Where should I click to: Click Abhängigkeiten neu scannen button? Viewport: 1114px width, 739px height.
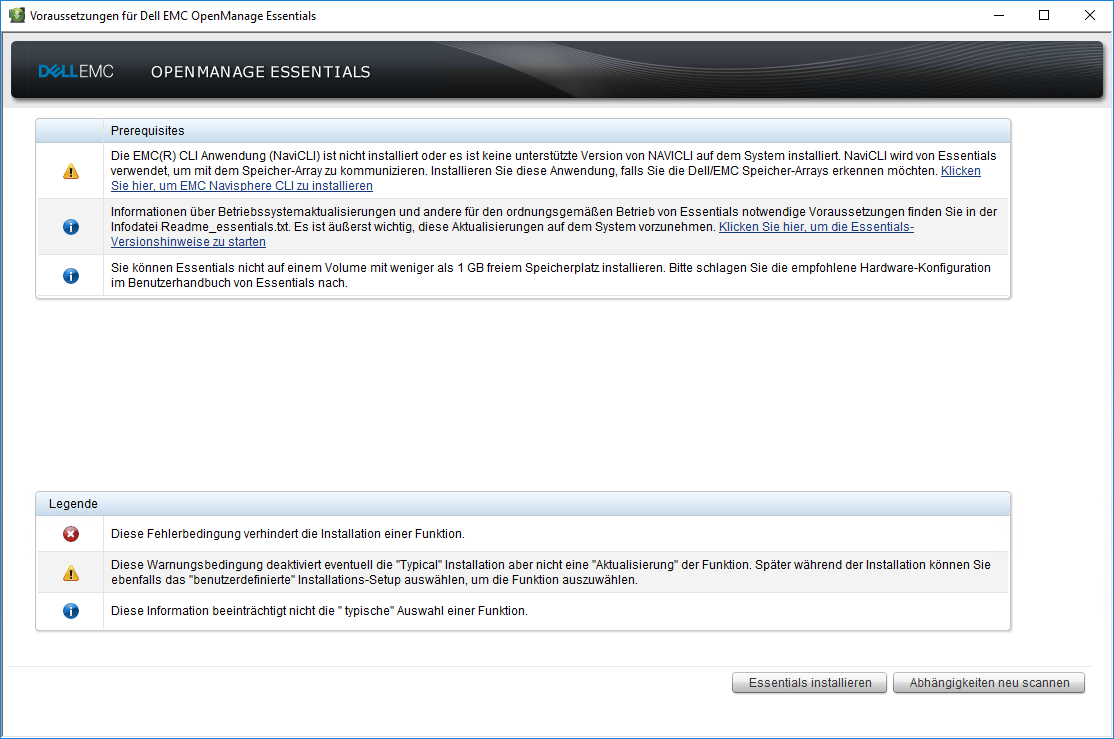[989, 683]
